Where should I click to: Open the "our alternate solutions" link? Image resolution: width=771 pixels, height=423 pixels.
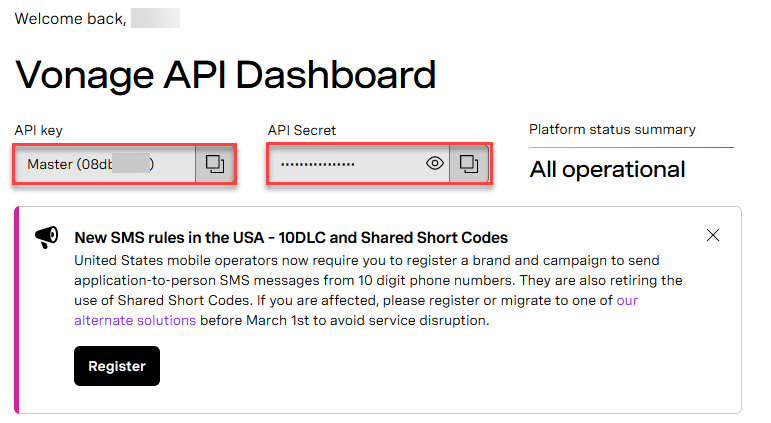coord(134,320)
